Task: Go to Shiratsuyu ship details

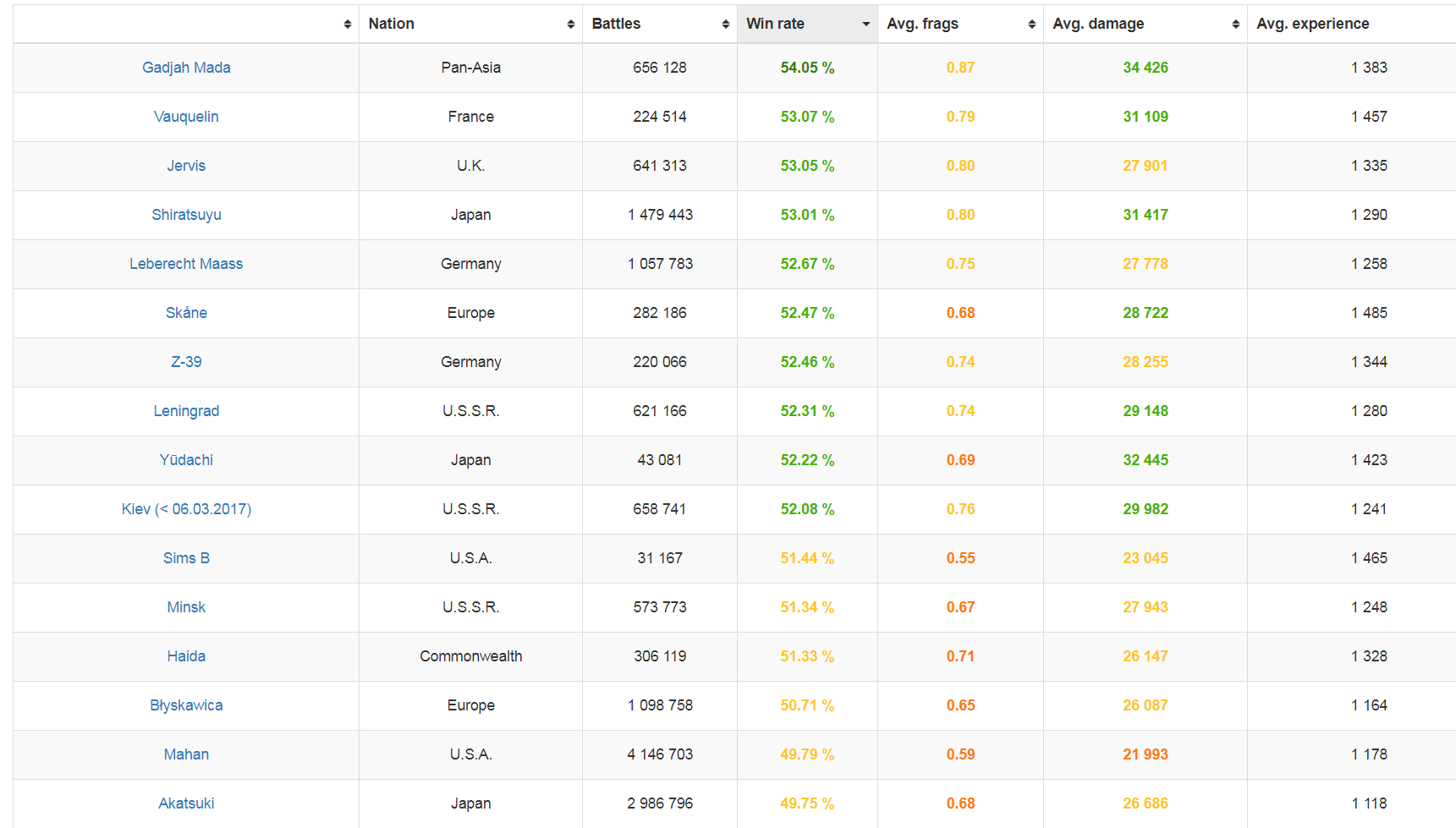Action: [186, 215]
